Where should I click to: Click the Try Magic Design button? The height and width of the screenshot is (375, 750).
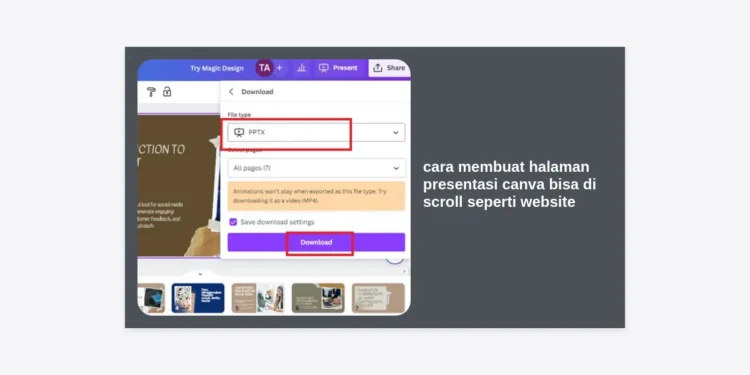(217, 68)
